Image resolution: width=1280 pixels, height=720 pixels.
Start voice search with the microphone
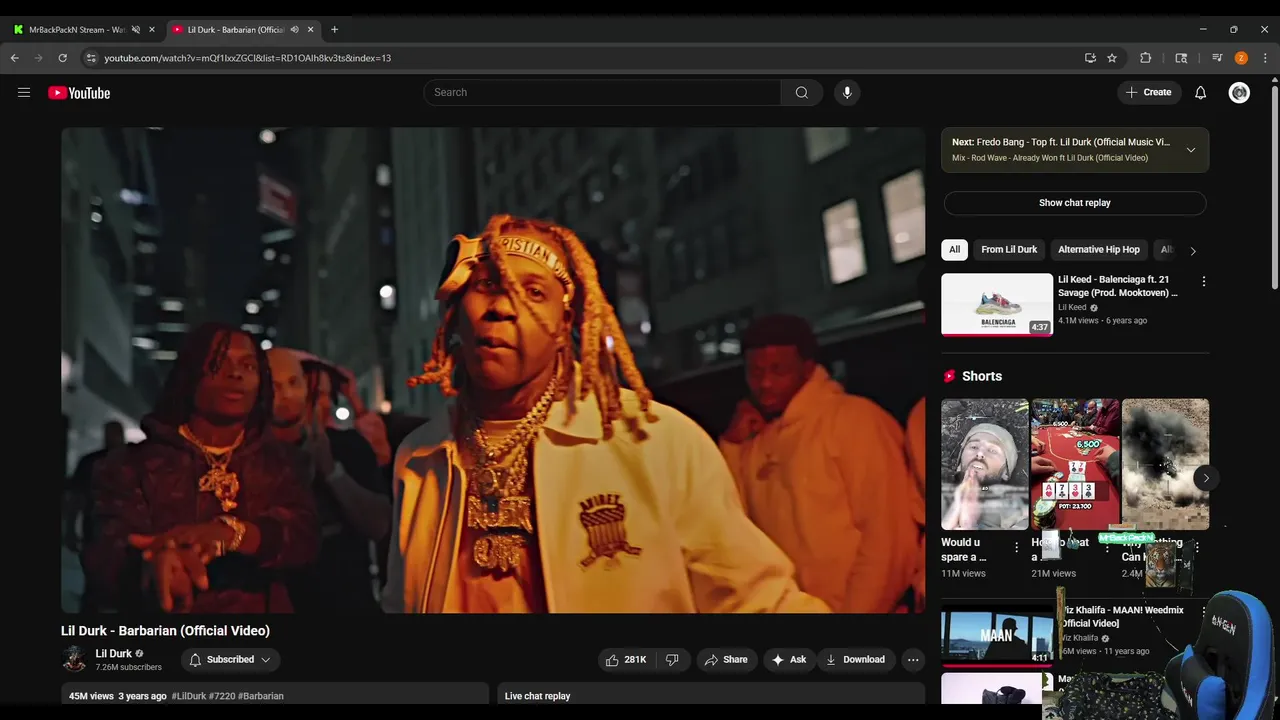(x=847, y=92)
